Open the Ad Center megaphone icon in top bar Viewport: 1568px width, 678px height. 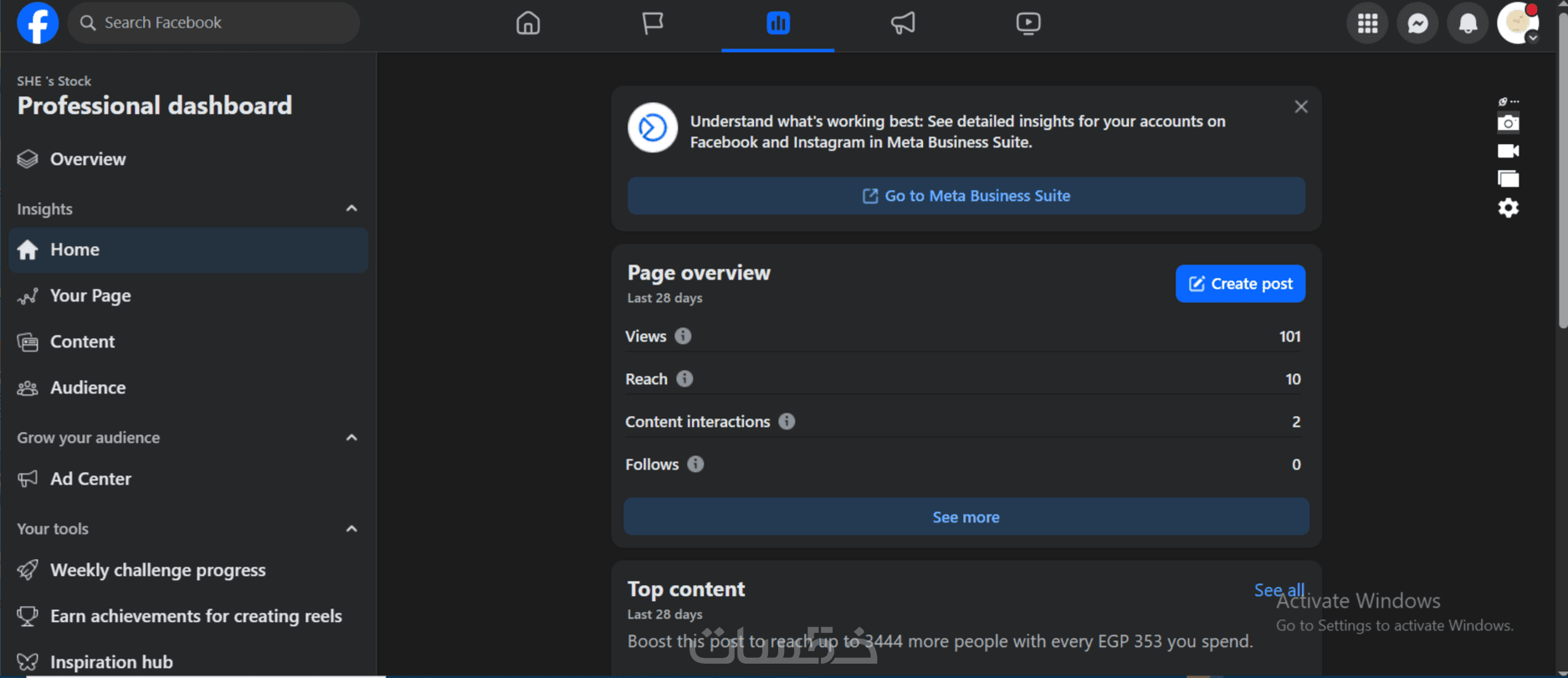point(903,23)
